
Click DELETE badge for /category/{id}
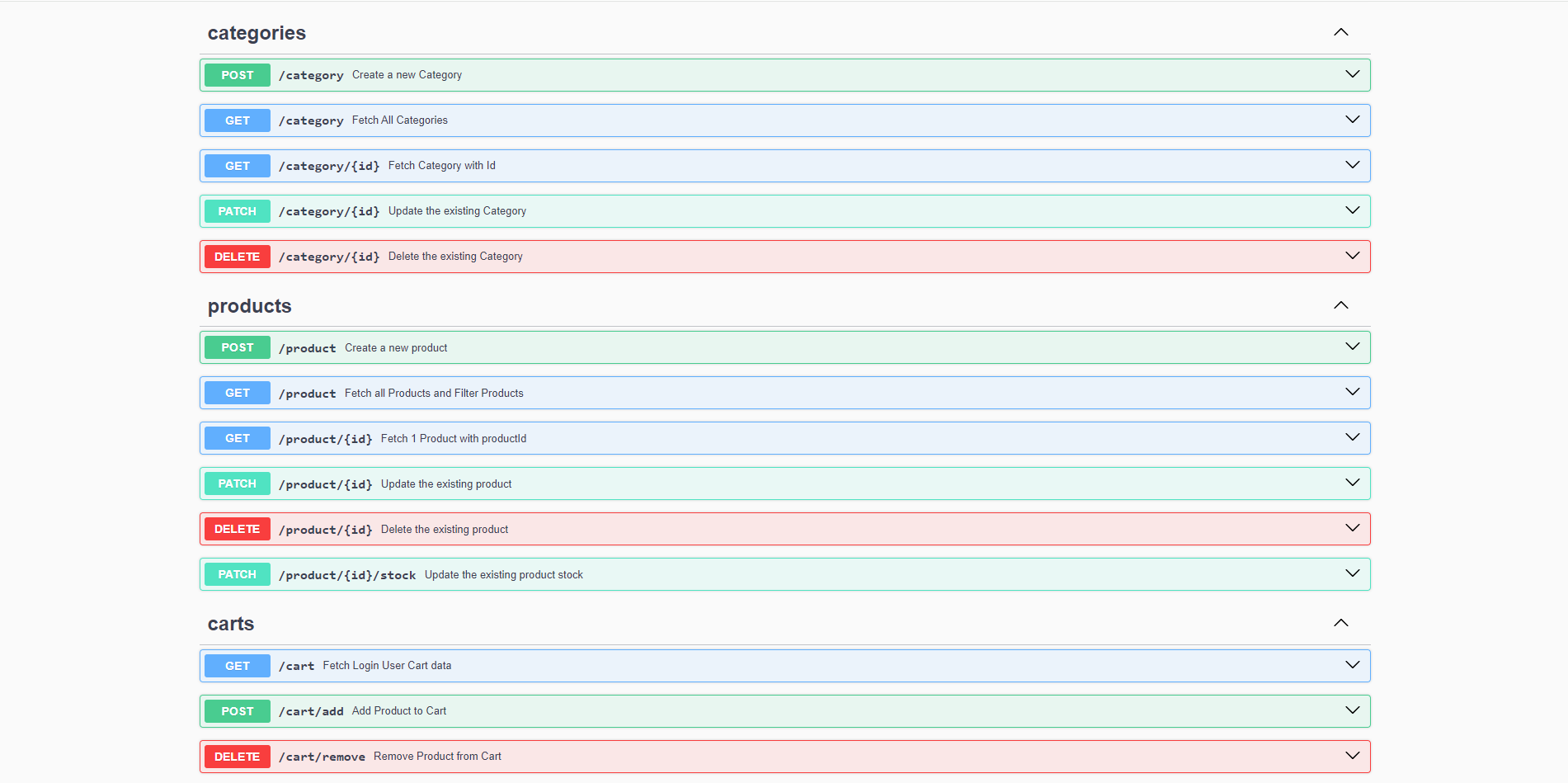[x=238, y=257]
